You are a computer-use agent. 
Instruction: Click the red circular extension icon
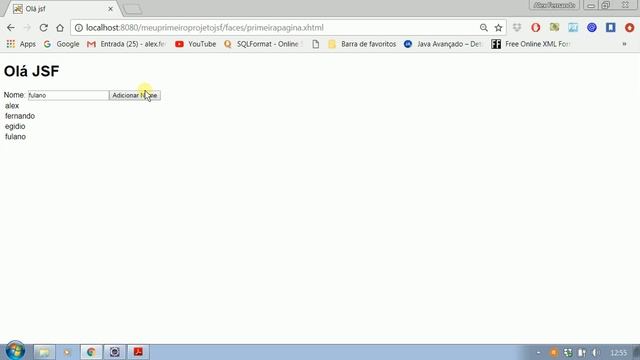coord(629,27)
